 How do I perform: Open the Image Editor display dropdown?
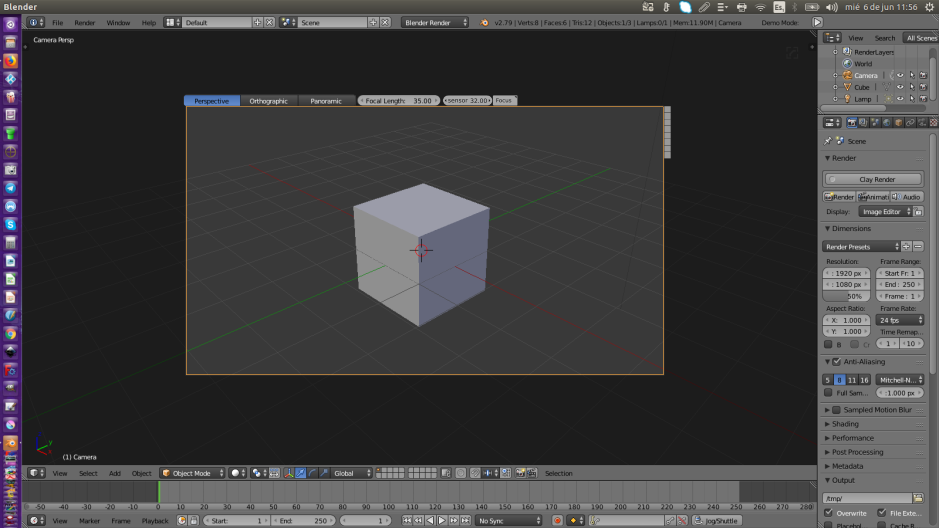pyautogui.click(x=886, y=212)
